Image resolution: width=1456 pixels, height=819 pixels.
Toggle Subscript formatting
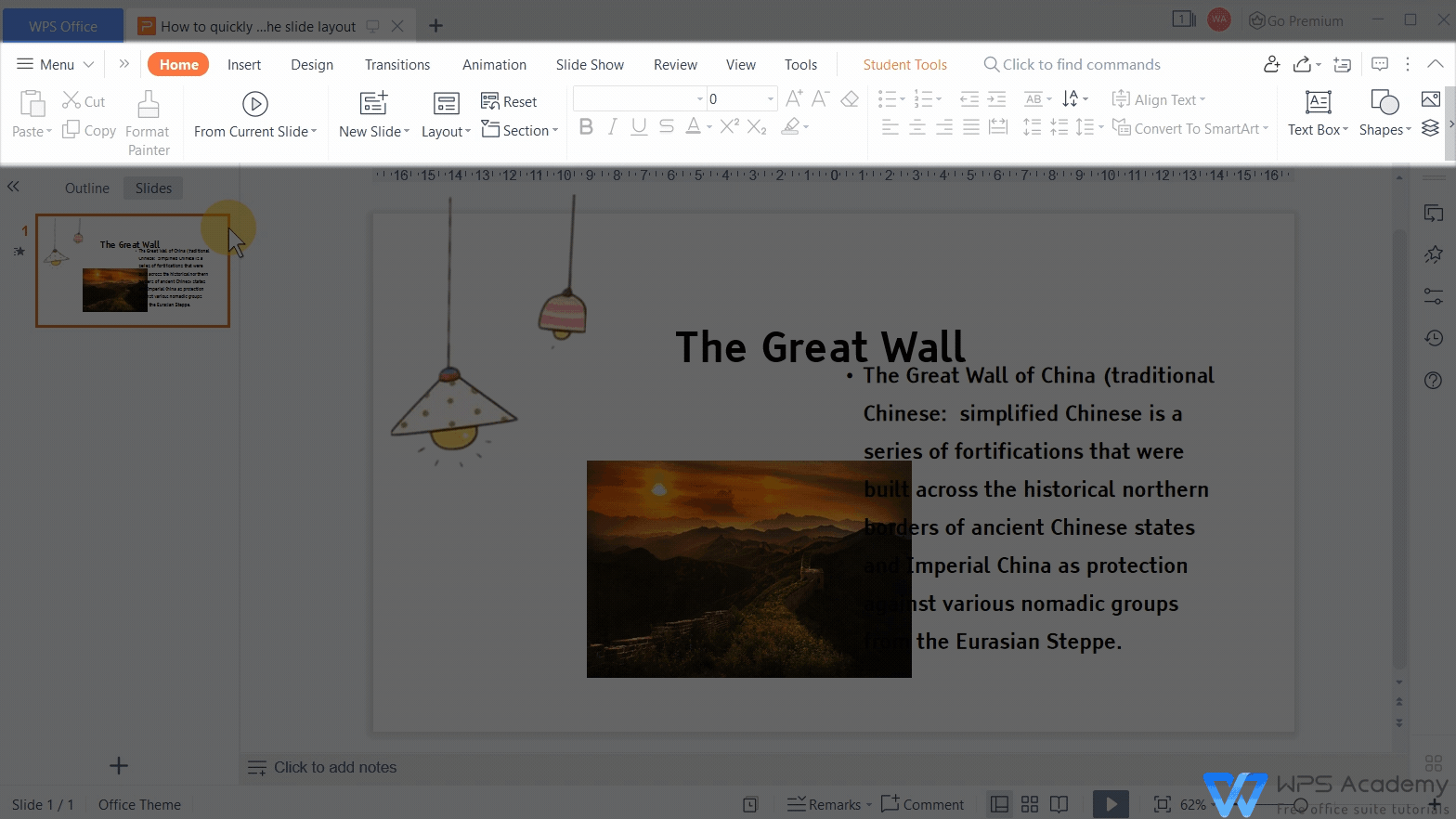(757, 127)
